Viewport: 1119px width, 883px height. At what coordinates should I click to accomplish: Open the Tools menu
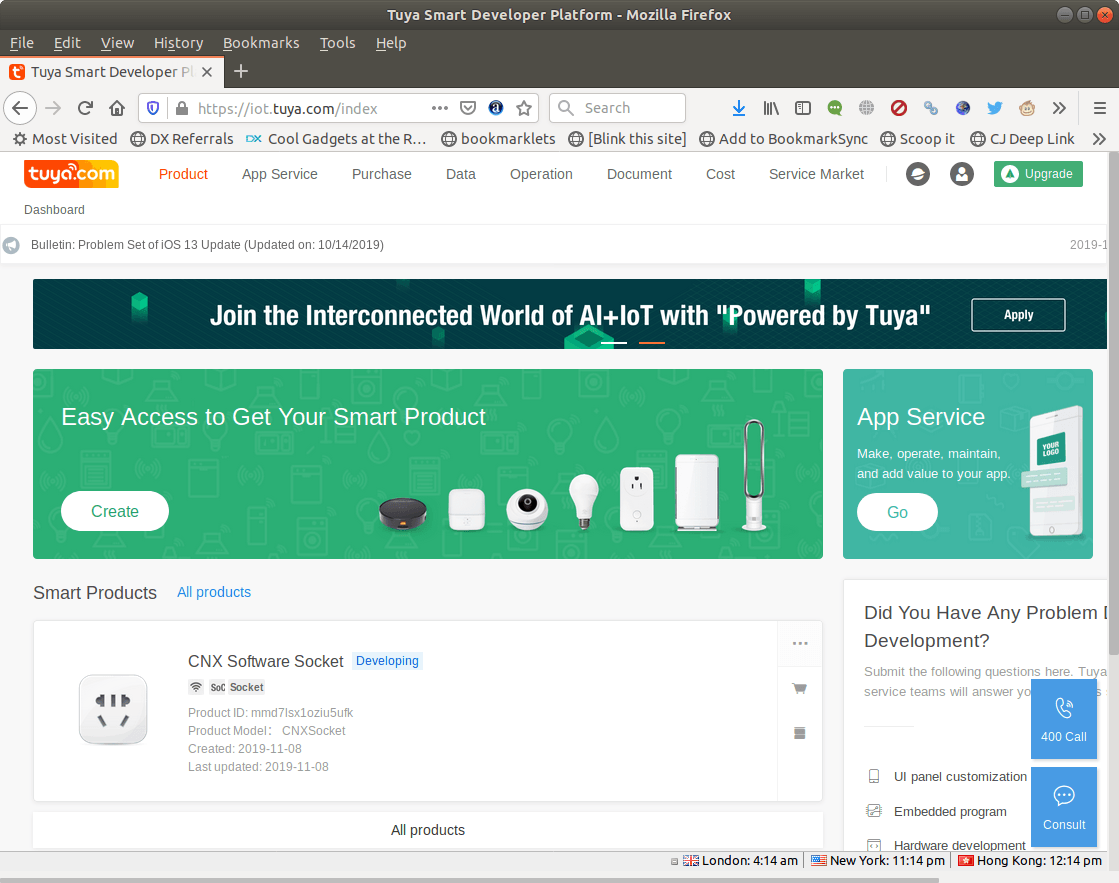coord(338,44)
